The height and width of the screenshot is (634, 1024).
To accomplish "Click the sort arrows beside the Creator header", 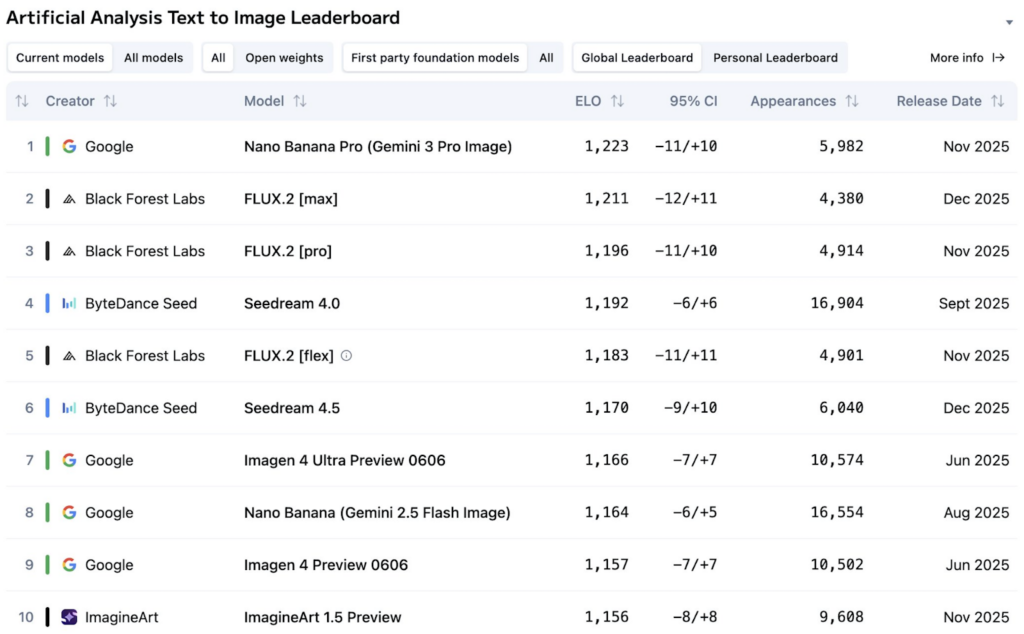I will coord(108,101).
